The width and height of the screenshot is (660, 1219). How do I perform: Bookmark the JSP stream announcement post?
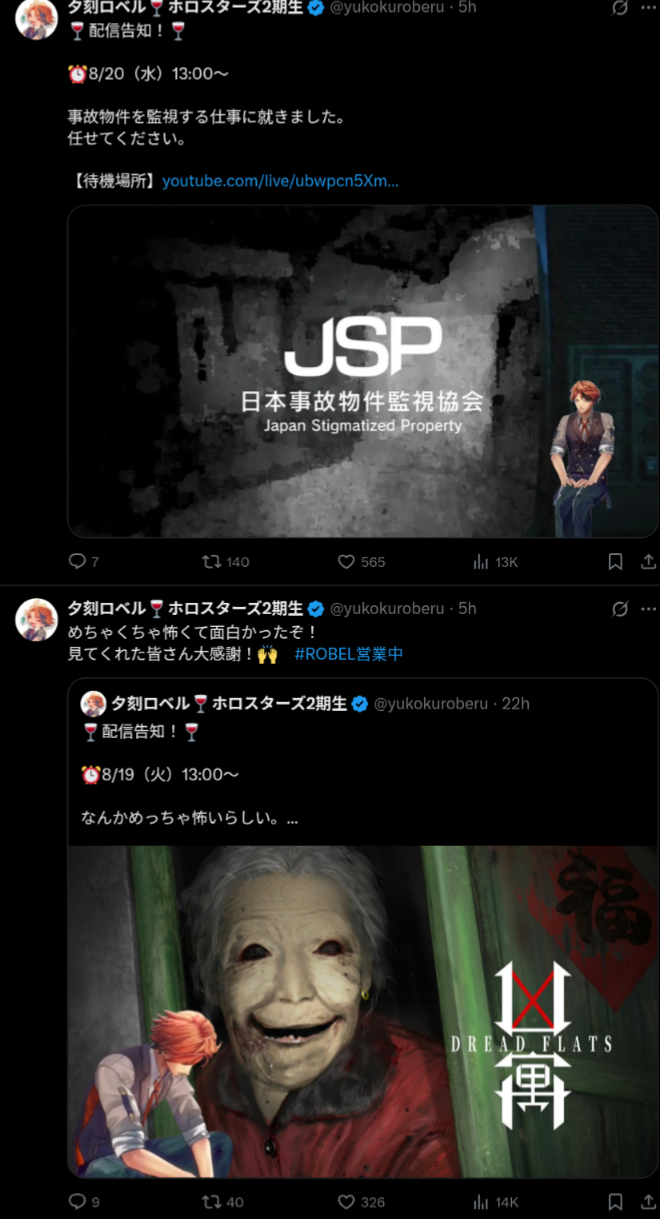(616, 562)
